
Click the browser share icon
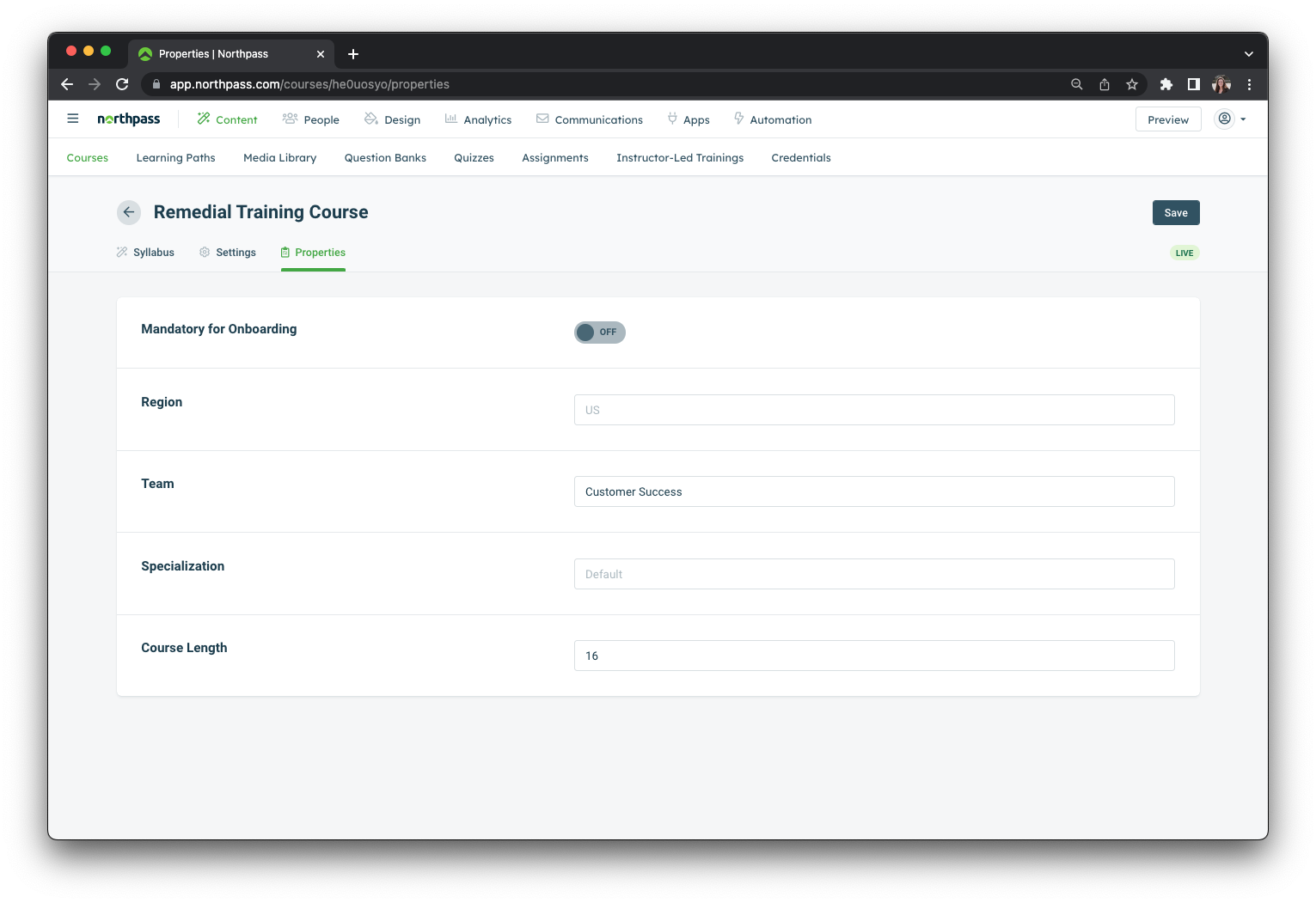coord(1105,84)
